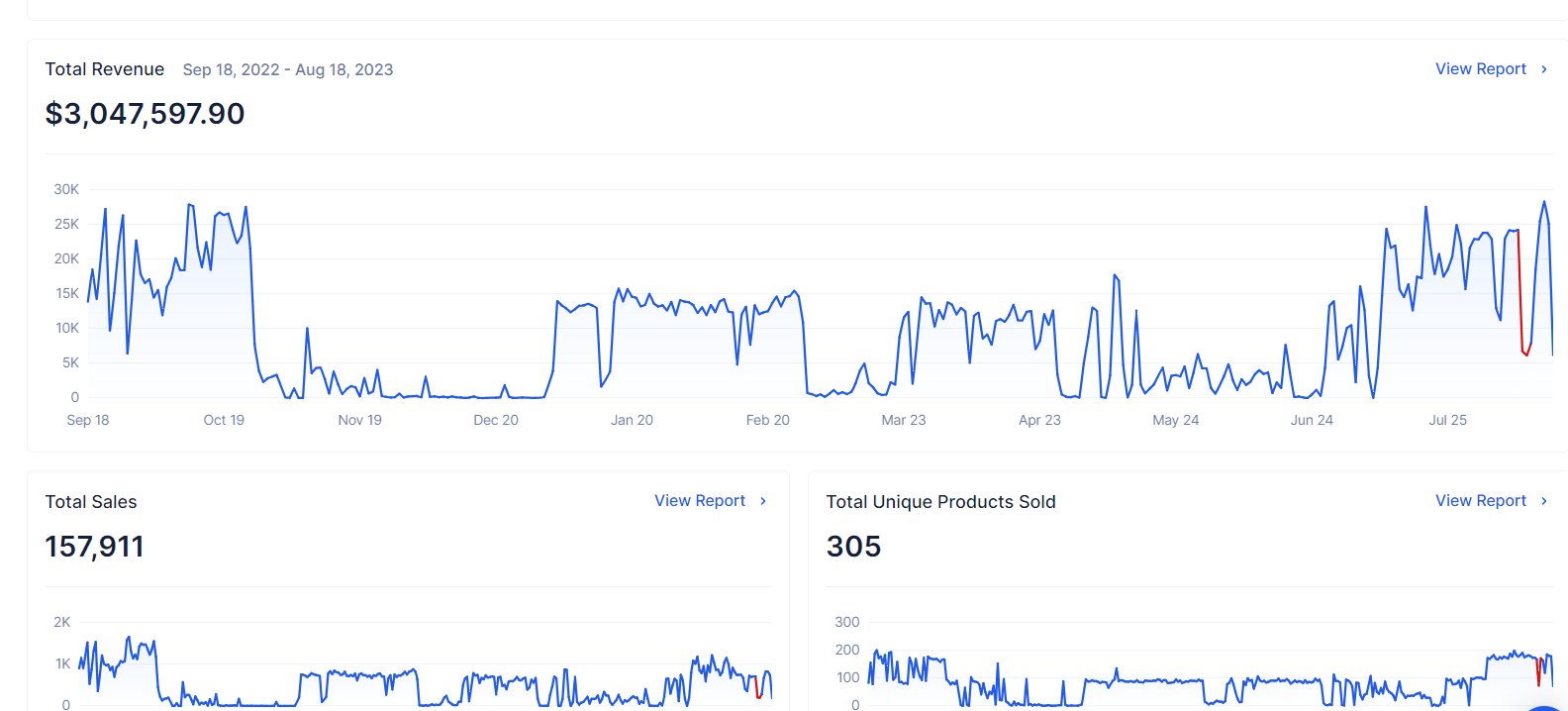Click the chevron beside Unique Products Sold report
The width and height of the screenshot is (1568, 711).
tap(1544, 501)
